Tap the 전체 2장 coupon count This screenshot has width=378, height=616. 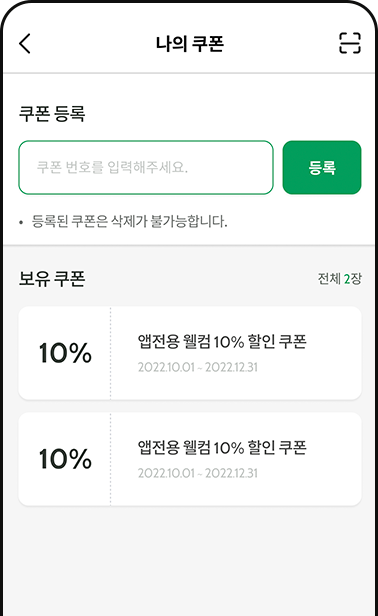click(x=339, y=279)
